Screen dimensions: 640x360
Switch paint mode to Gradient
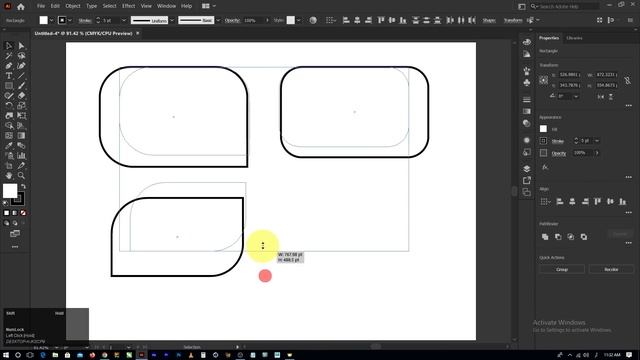[x=15, y=213]
